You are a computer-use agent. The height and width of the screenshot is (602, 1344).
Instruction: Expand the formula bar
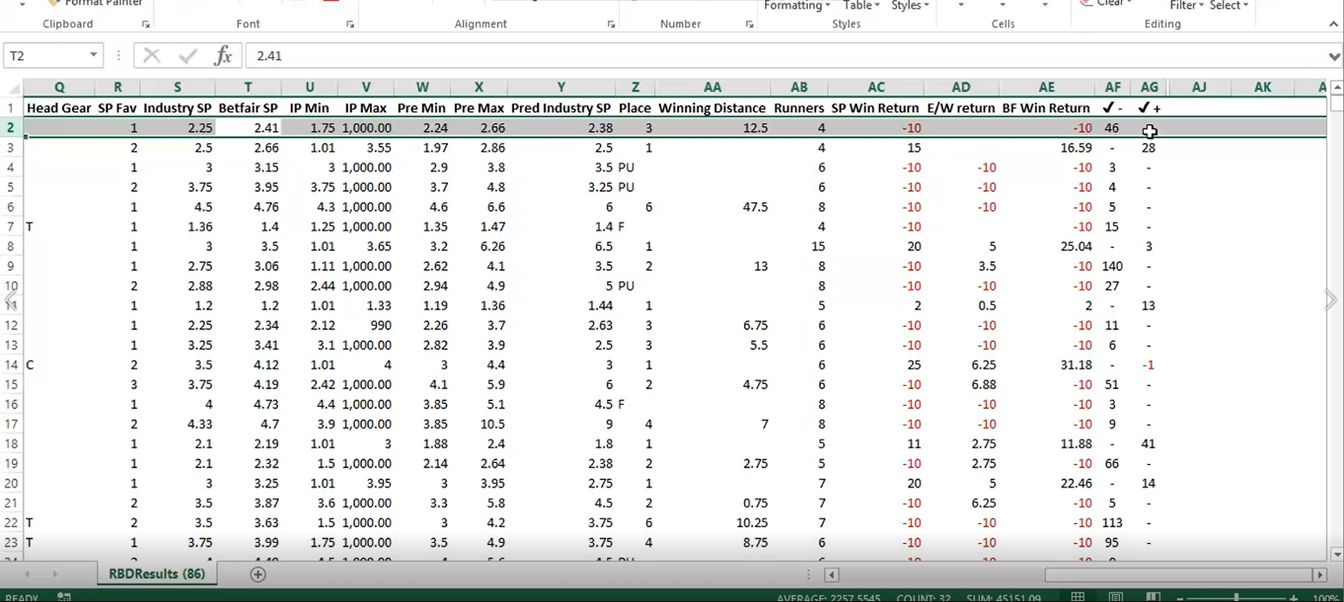click(1335, 56)
